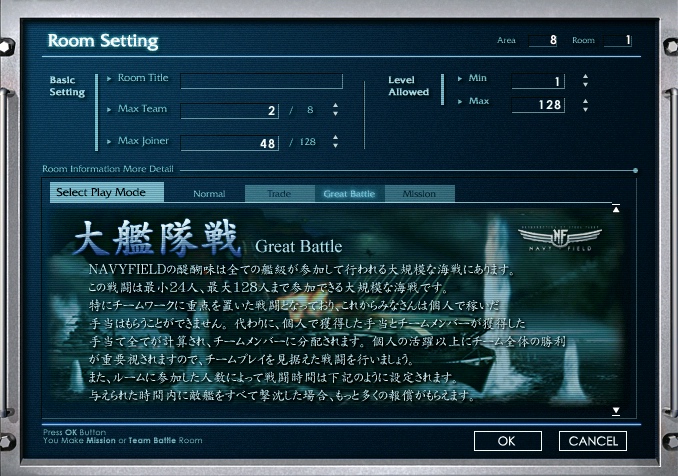Switch to the Trade play mode tab

point(279,194)
